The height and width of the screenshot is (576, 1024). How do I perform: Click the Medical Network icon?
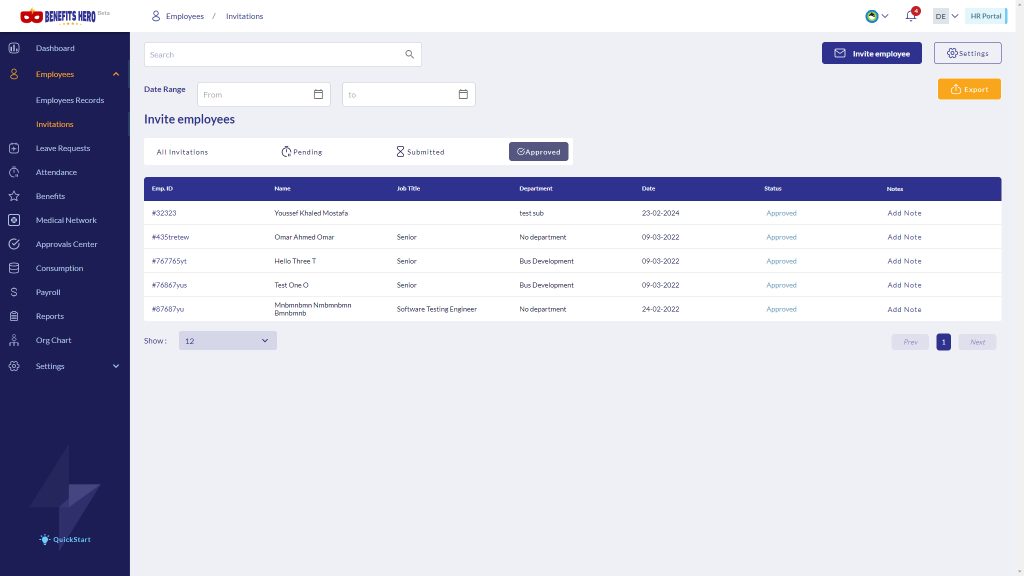[14, 220]
